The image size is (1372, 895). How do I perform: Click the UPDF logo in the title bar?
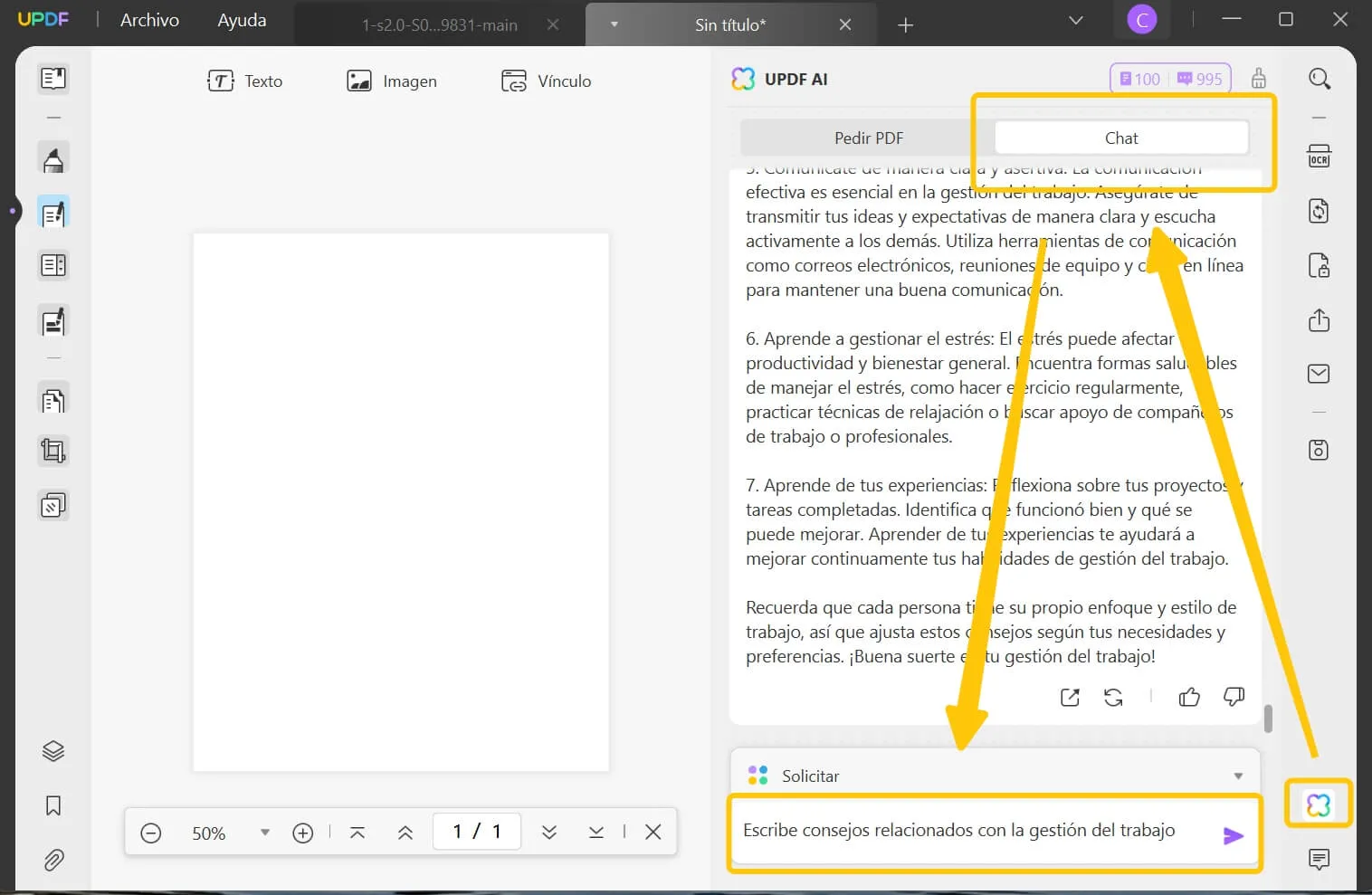pyautogui.click(x=43, y=19)
